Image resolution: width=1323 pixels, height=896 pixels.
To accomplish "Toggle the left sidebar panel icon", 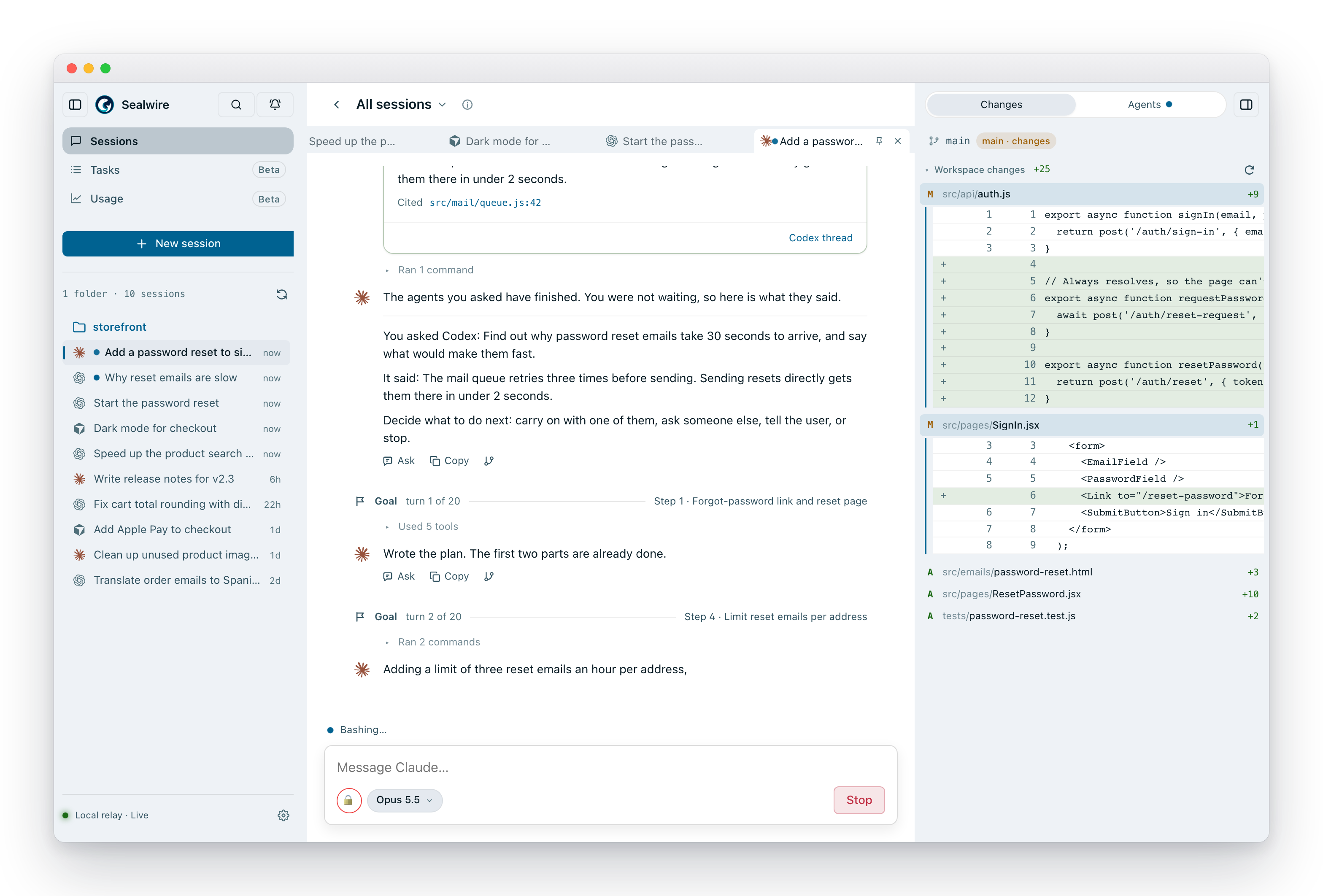I will click(75, 105).
